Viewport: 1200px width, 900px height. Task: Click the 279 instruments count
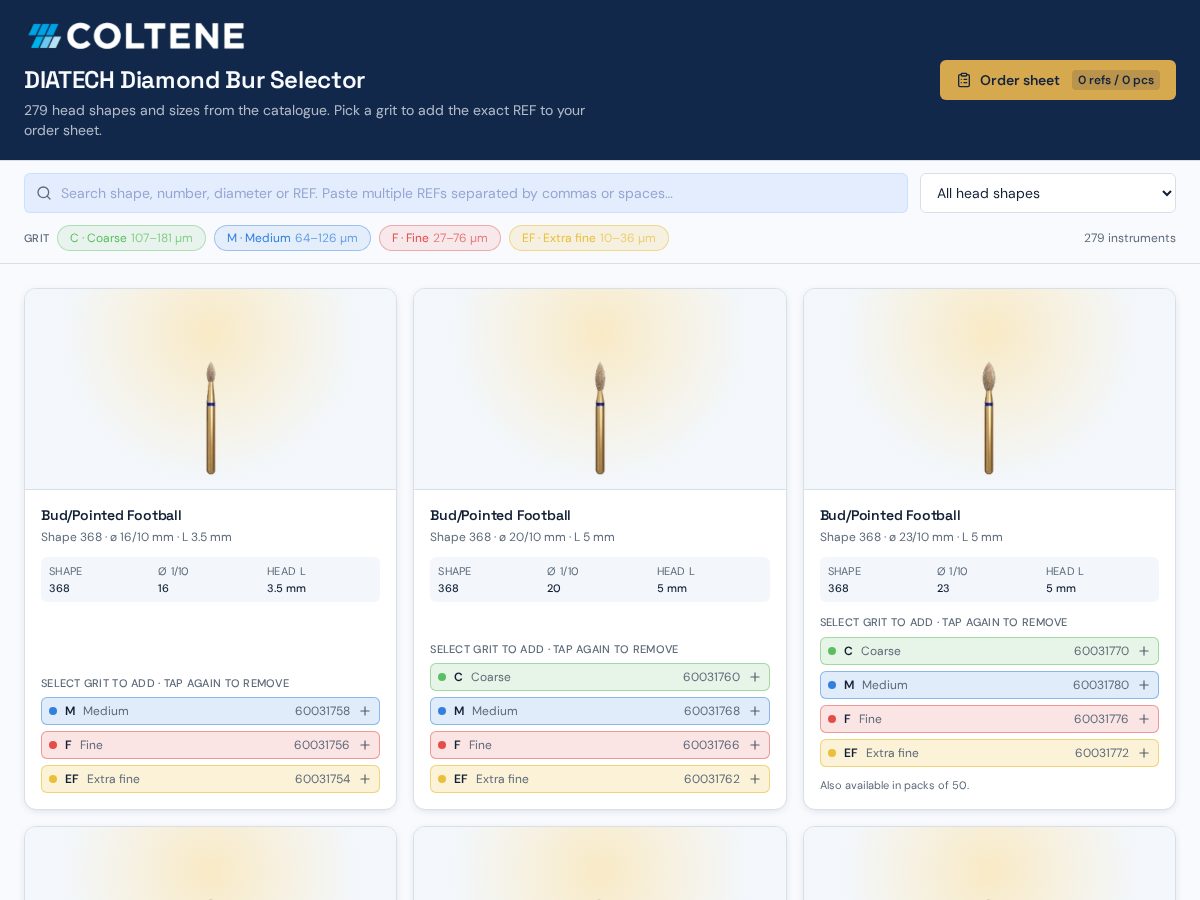[1130, 238]
